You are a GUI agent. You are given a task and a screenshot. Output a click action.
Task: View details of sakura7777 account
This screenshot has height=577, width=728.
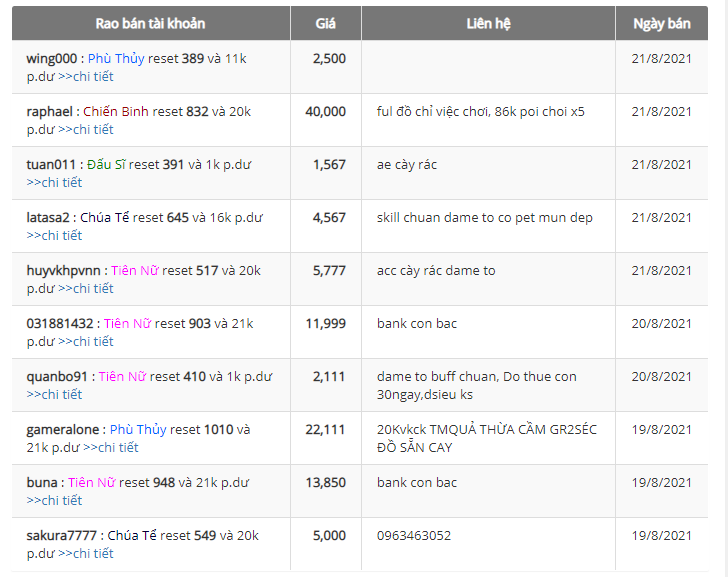click(x=86, y=553)
